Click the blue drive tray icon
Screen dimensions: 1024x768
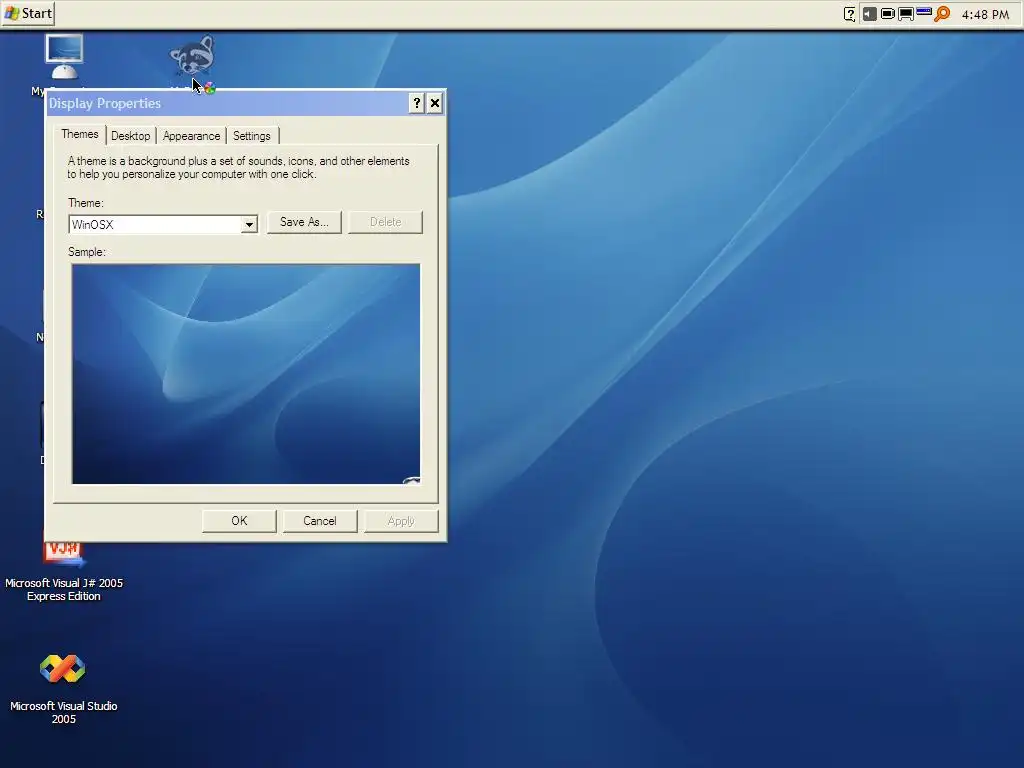(923, 12)
